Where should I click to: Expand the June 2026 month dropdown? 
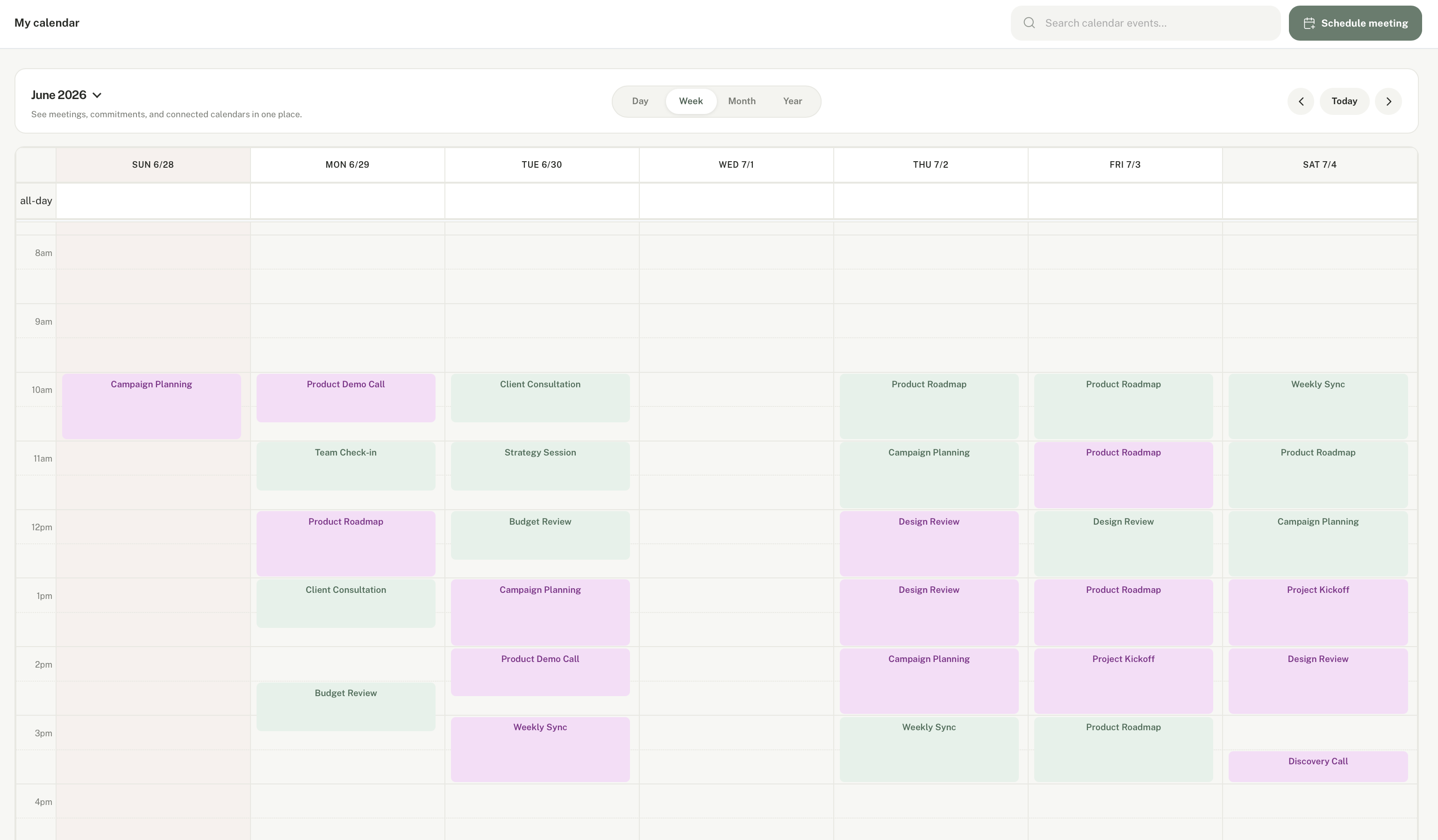click(x=66, y=95)
